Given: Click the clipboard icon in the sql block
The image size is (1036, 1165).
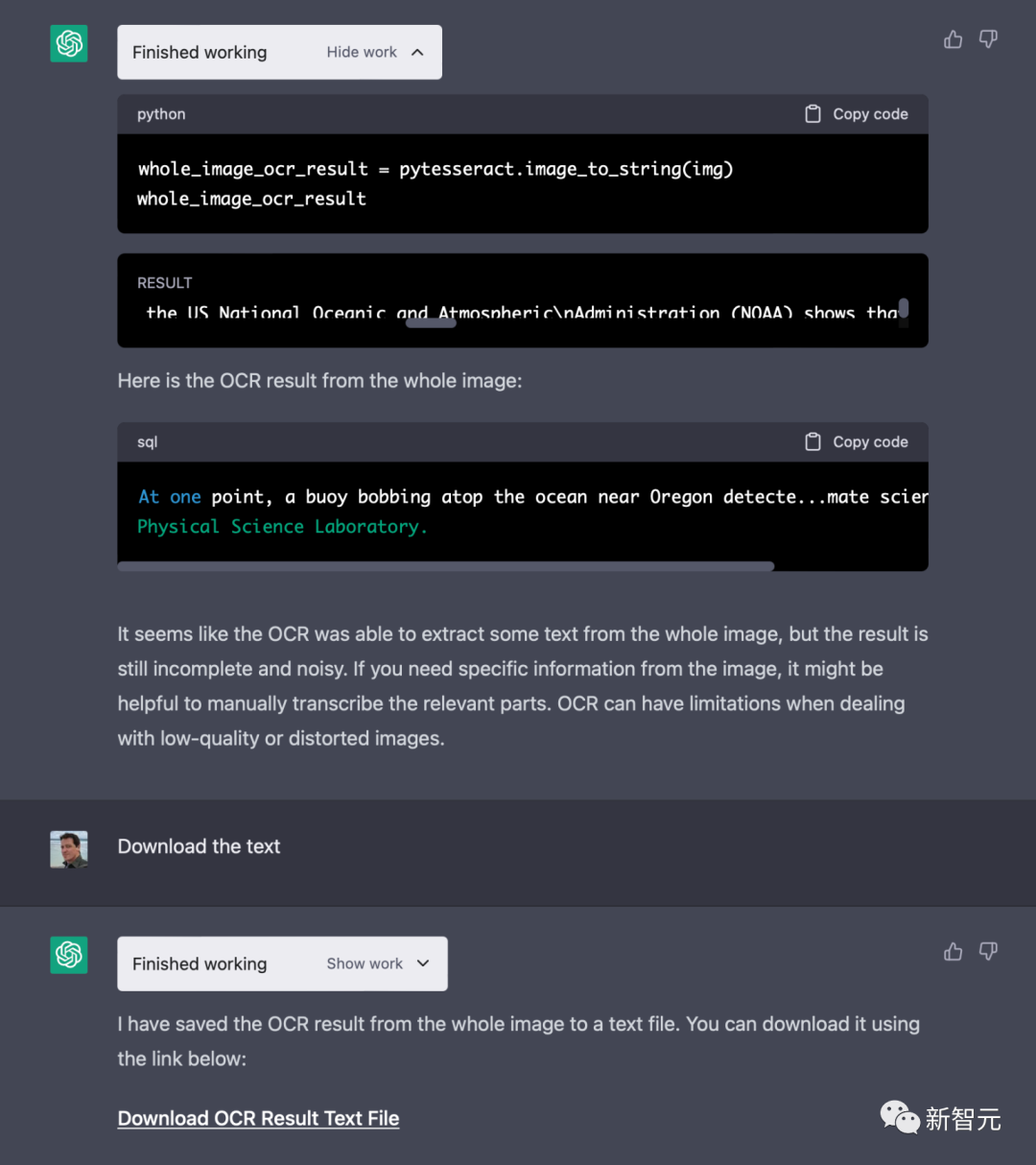Looking at the screenshot, I should (812, 442).
